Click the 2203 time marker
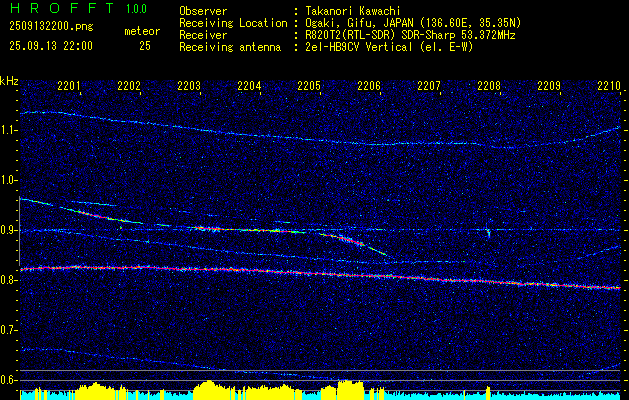 (189, 85)
